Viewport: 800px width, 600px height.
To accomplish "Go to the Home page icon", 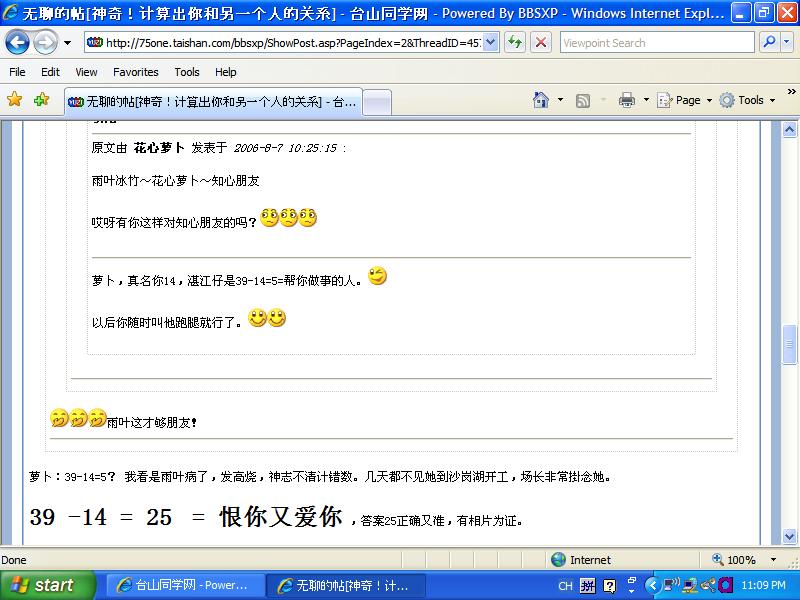I will [541, 100].
